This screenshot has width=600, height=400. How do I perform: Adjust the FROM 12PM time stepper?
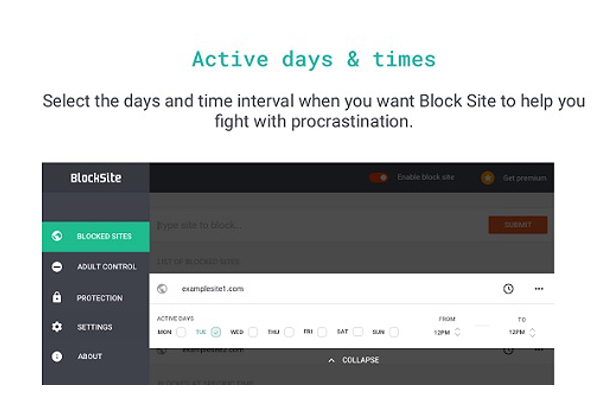(x=457, y=332)
